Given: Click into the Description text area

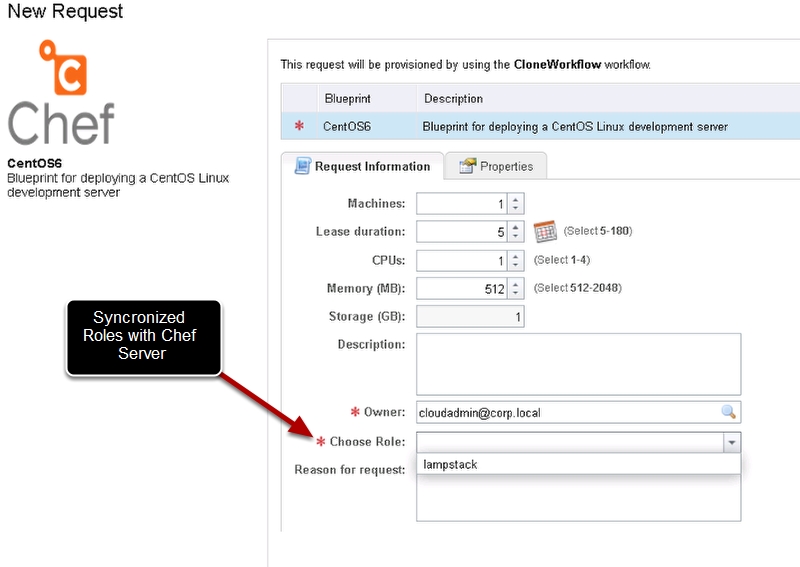Looking at the screenshot, I should (578, 364).
